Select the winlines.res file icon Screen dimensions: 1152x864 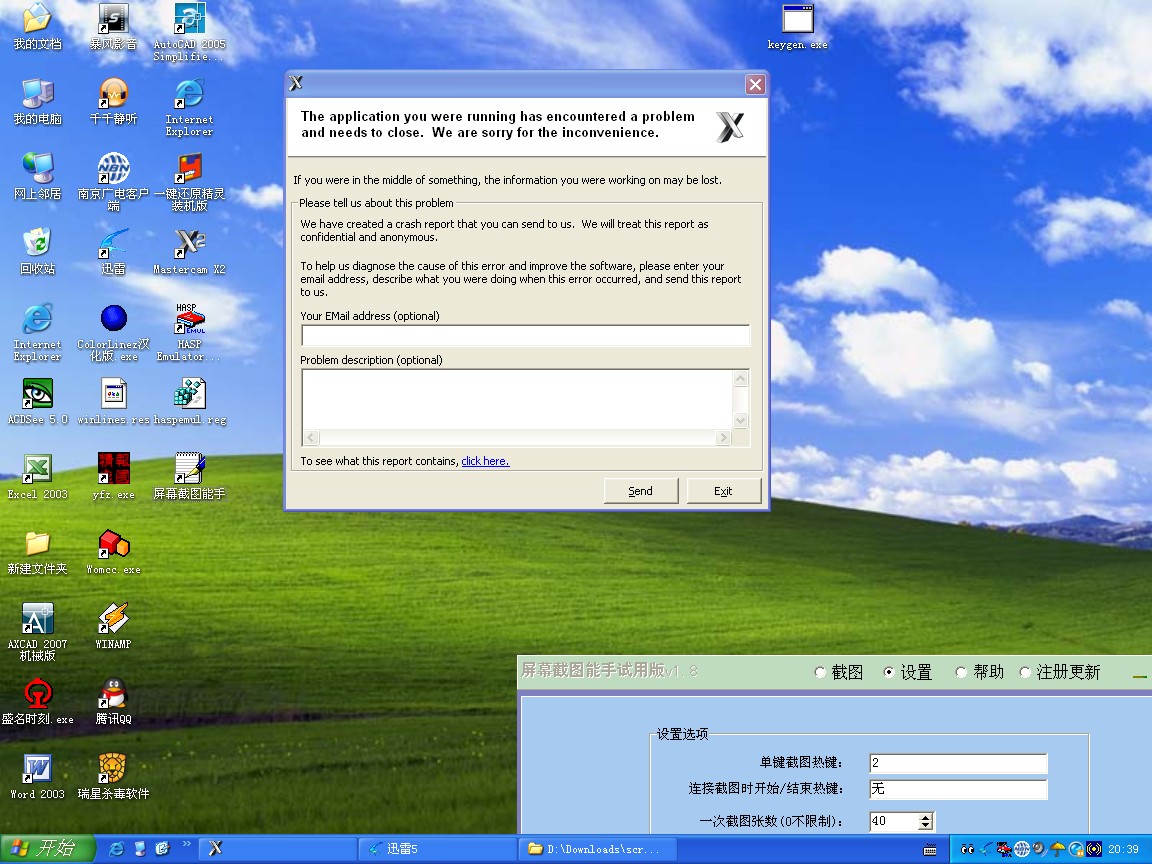(113, 402)
